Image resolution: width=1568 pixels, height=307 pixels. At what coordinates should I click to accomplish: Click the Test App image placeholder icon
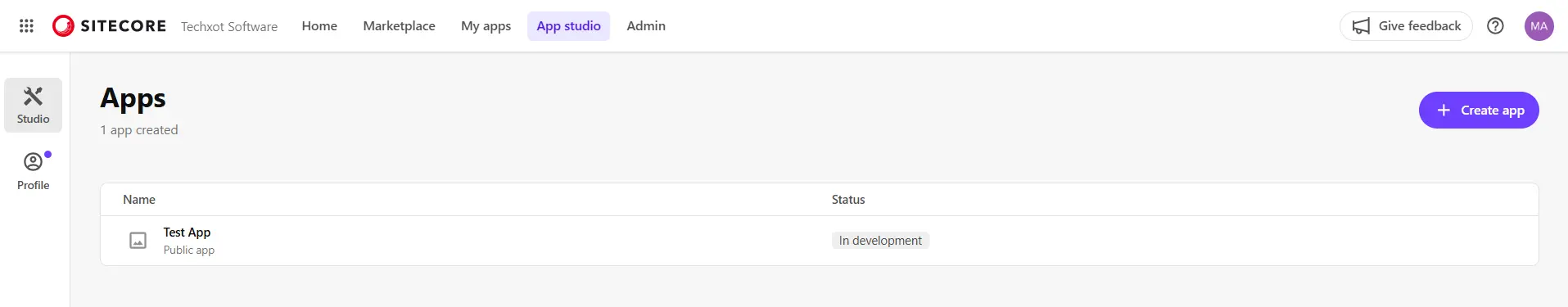[138, 241]
